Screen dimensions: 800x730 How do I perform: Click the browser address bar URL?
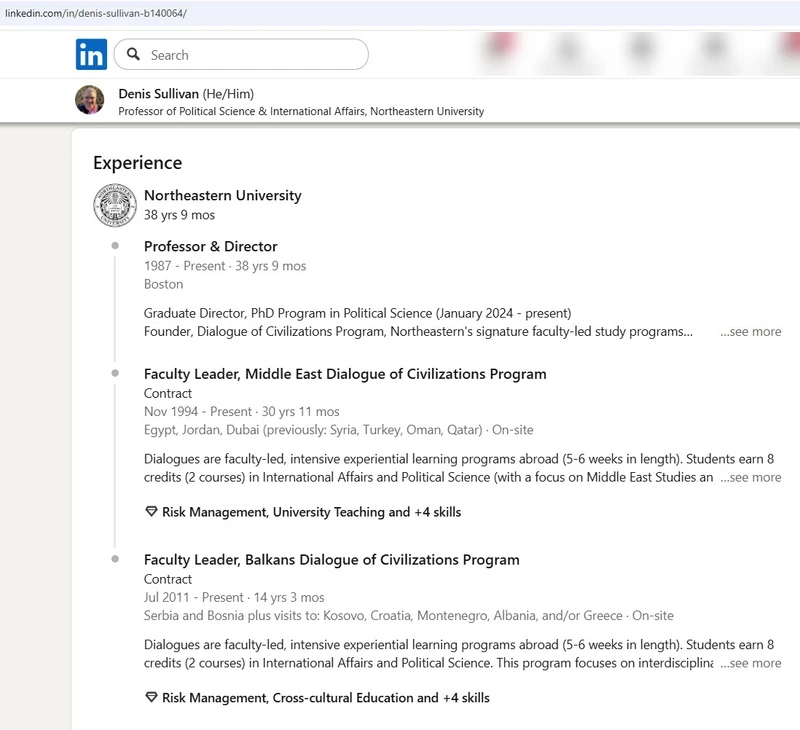(96, 13)
